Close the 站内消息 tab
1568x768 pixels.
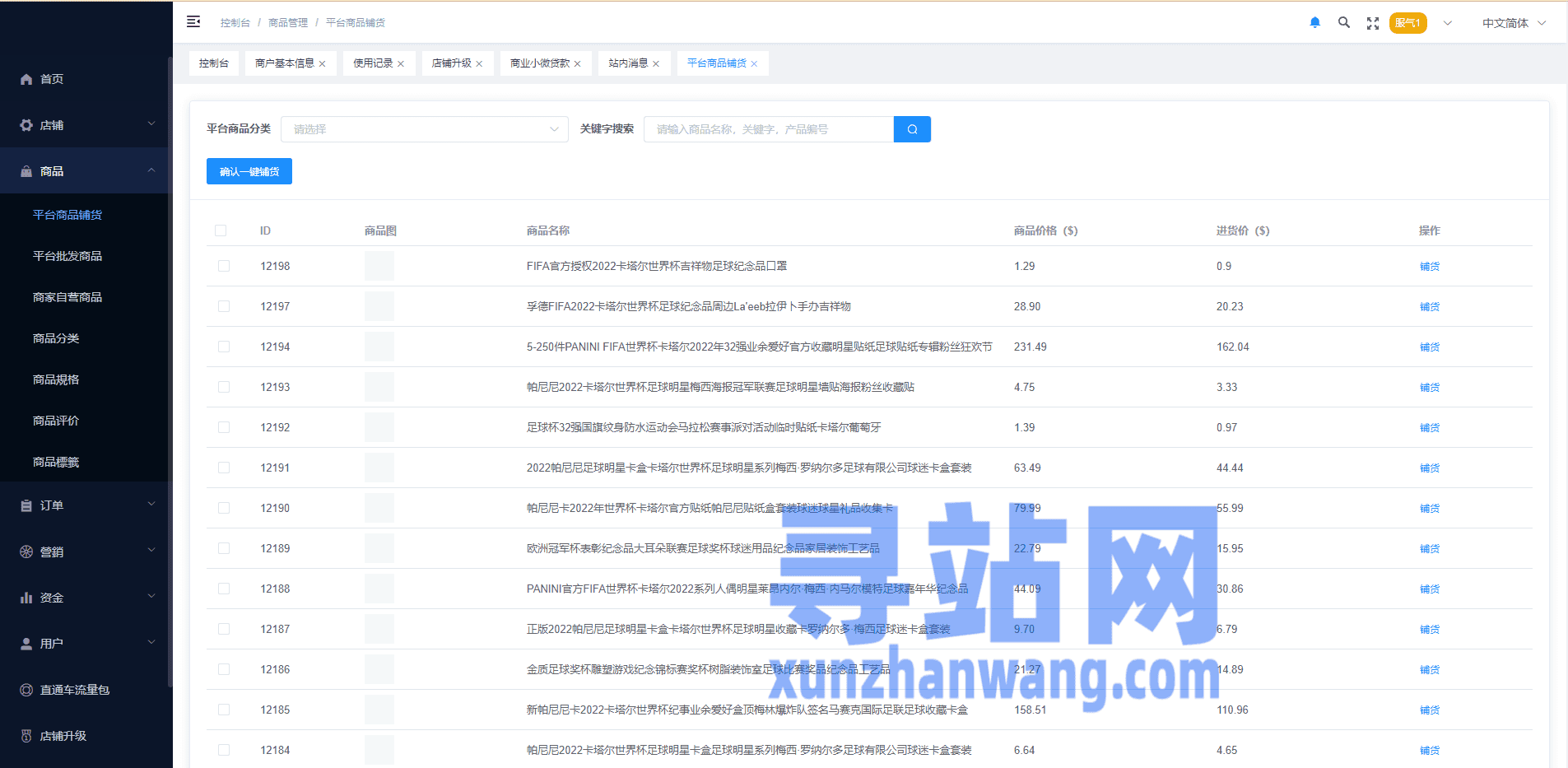coord(656,64)
